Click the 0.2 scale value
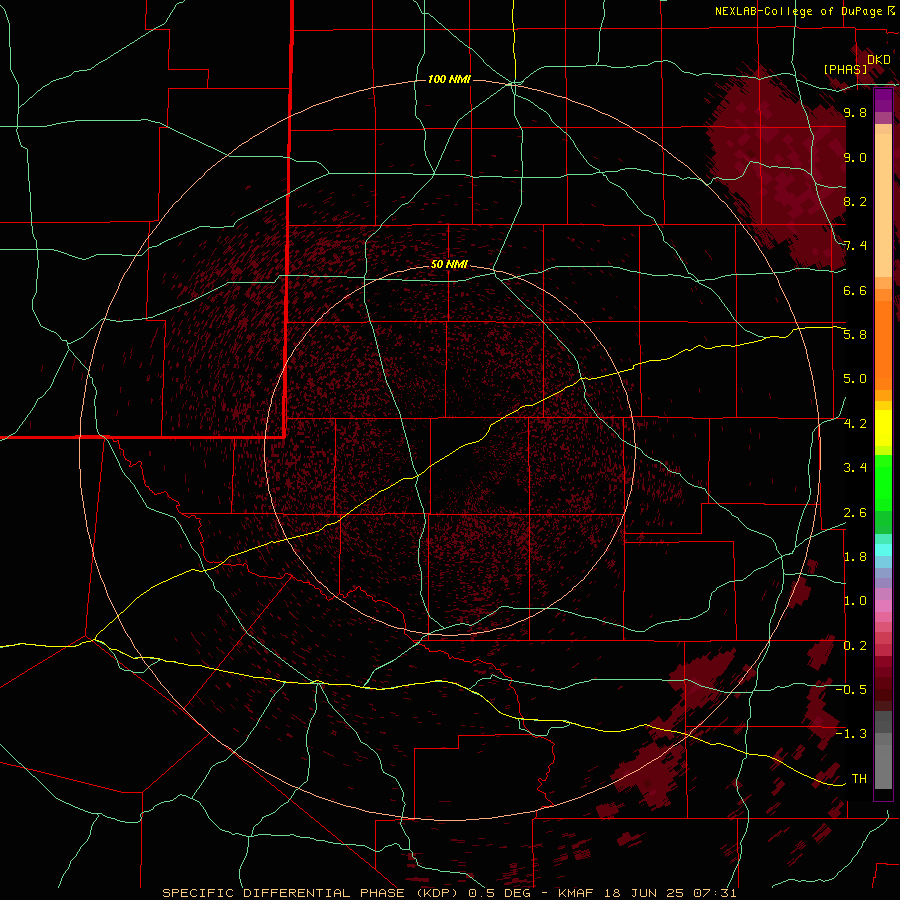This screenshot has height=900, width=900. [x=855, y=645]
